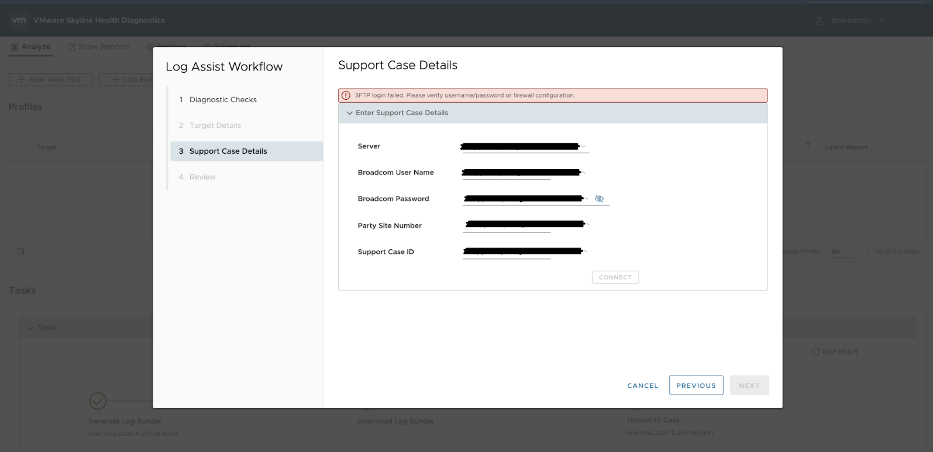The image size is (933, 452).
Task: Click the filter icon beside Latest Report
Action: [x=807, y=145]
